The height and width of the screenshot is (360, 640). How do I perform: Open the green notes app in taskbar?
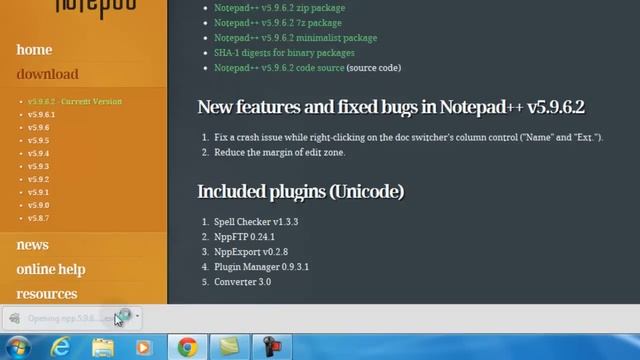[229, 347]
